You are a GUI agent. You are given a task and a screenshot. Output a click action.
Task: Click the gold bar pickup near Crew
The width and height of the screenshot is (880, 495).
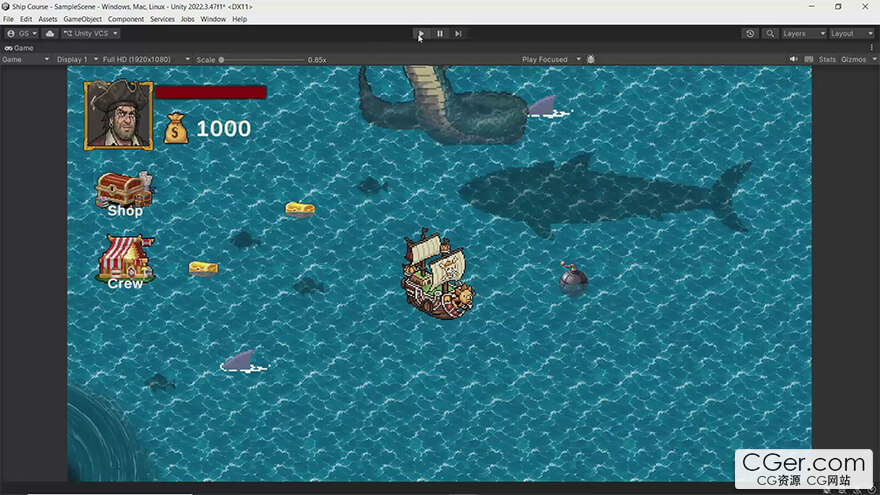click(203, 268)
